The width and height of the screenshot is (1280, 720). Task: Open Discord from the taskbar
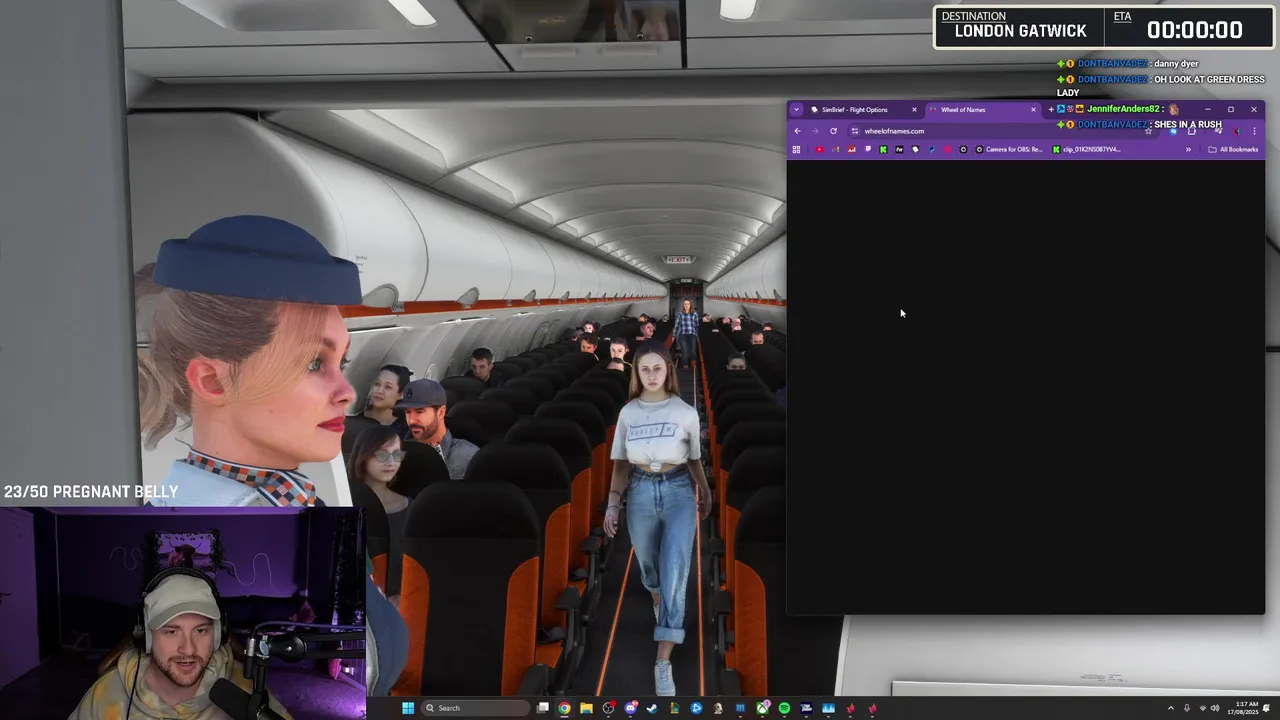coord(631,708)
